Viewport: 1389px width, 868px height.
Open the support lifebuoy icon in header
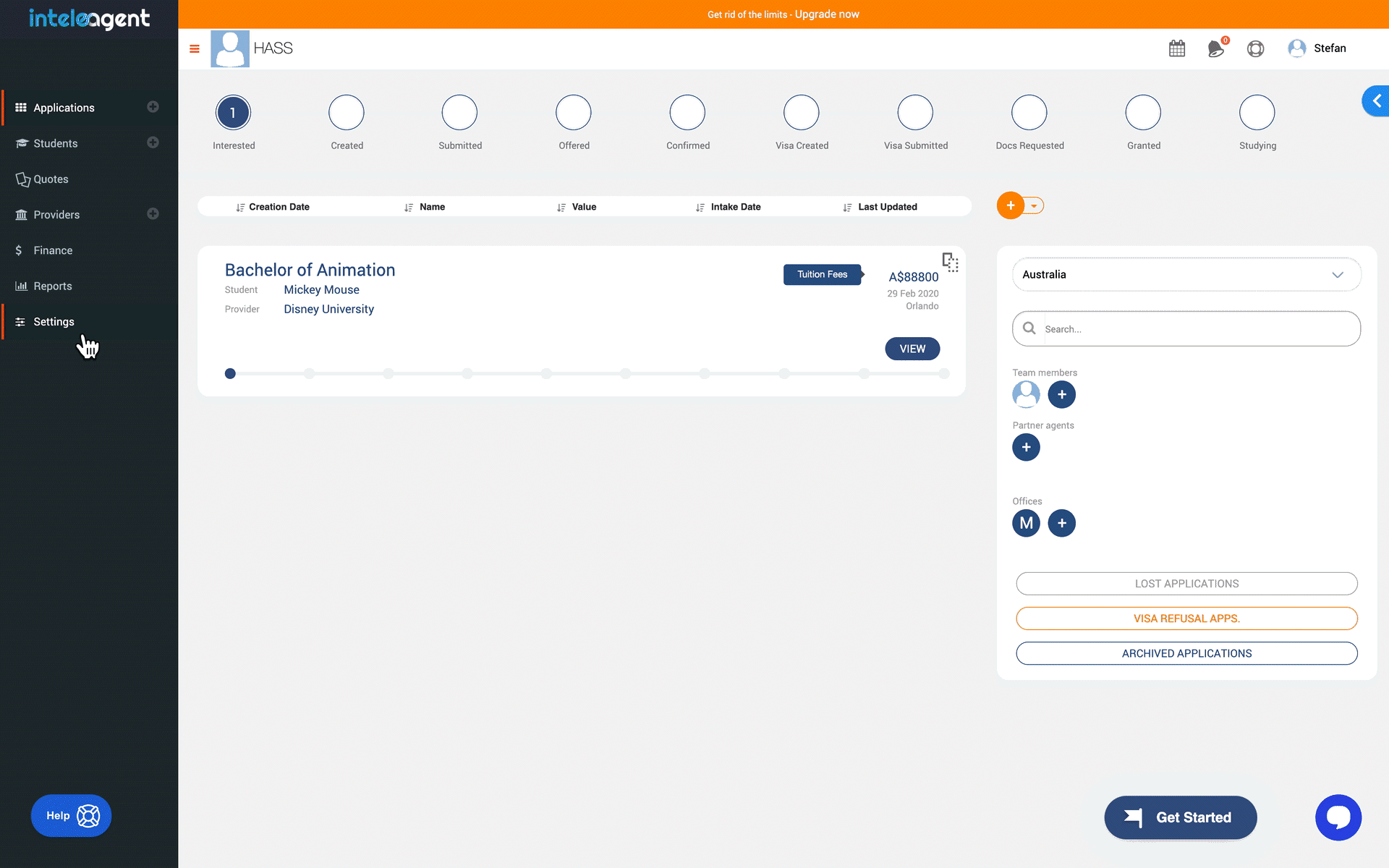(1255, 48)
